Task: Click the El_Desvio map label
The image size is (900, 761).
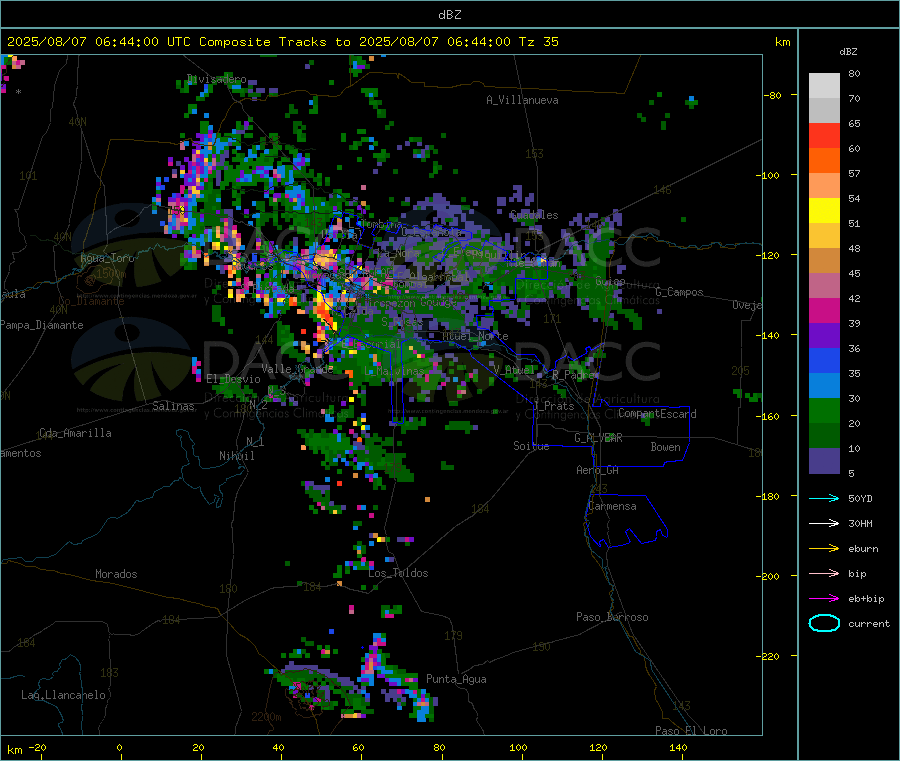Action: pos(234,379)
